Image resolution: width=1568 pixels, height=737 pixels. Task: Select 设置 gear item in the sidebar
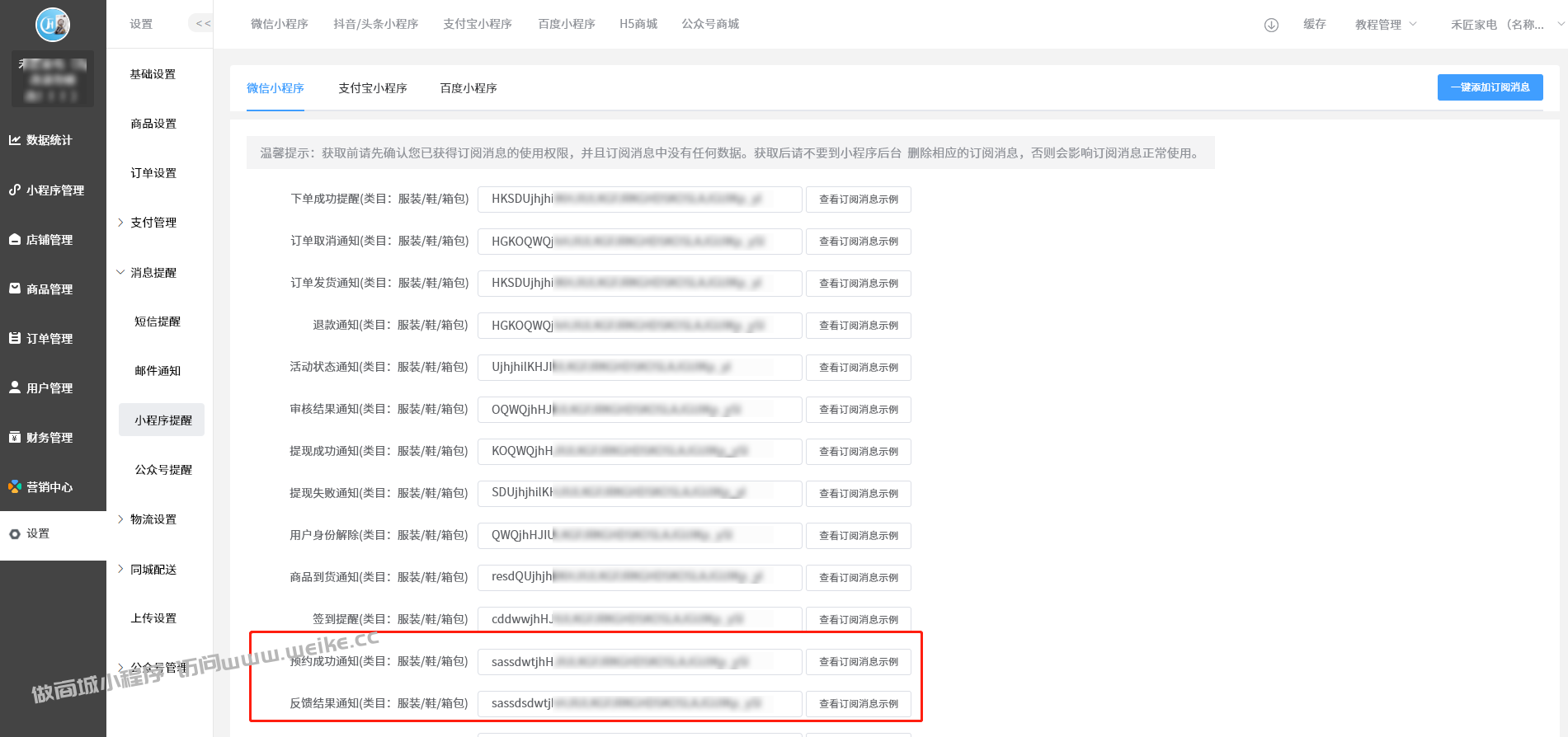click(x=53, y=534)
